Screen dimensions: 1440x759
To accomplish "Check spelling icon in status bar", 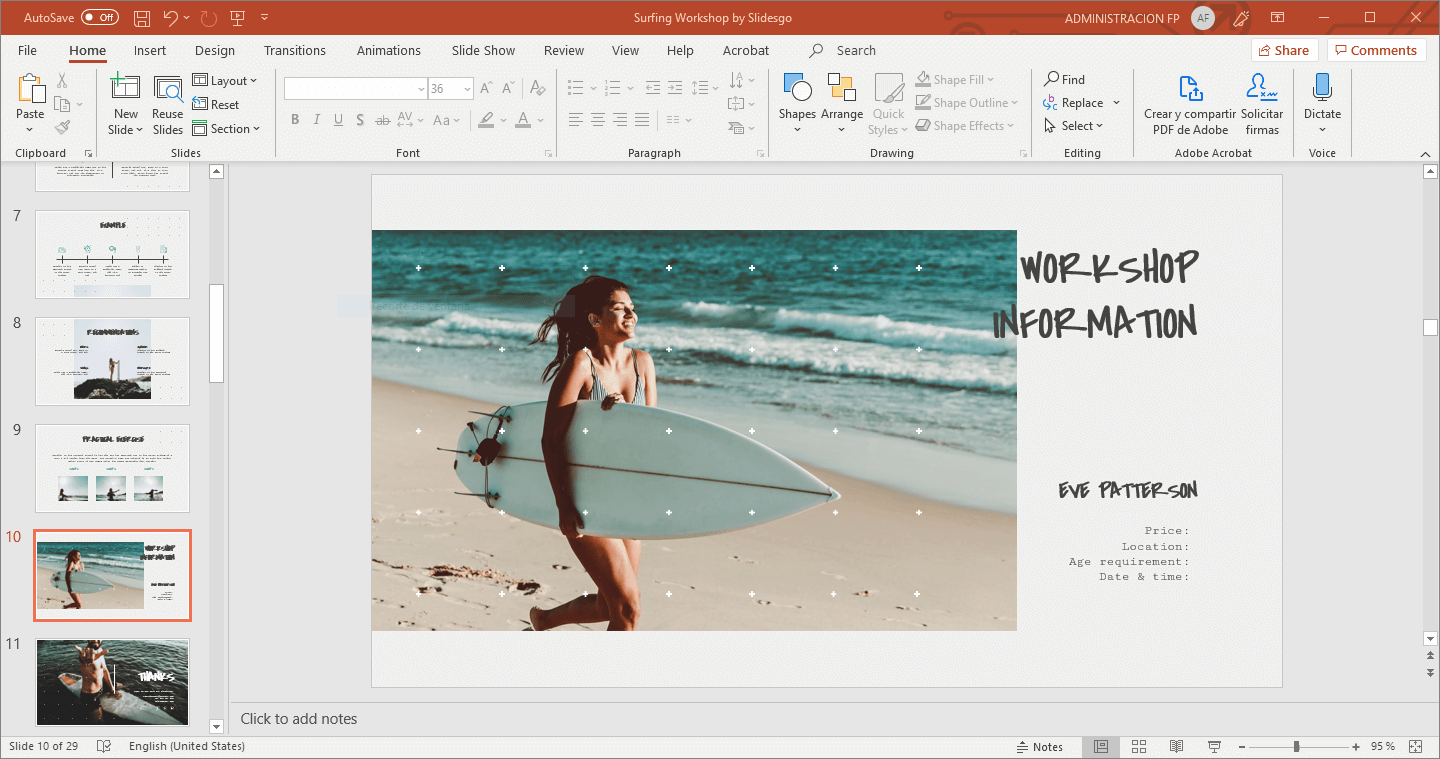I will tap(104, 747).
